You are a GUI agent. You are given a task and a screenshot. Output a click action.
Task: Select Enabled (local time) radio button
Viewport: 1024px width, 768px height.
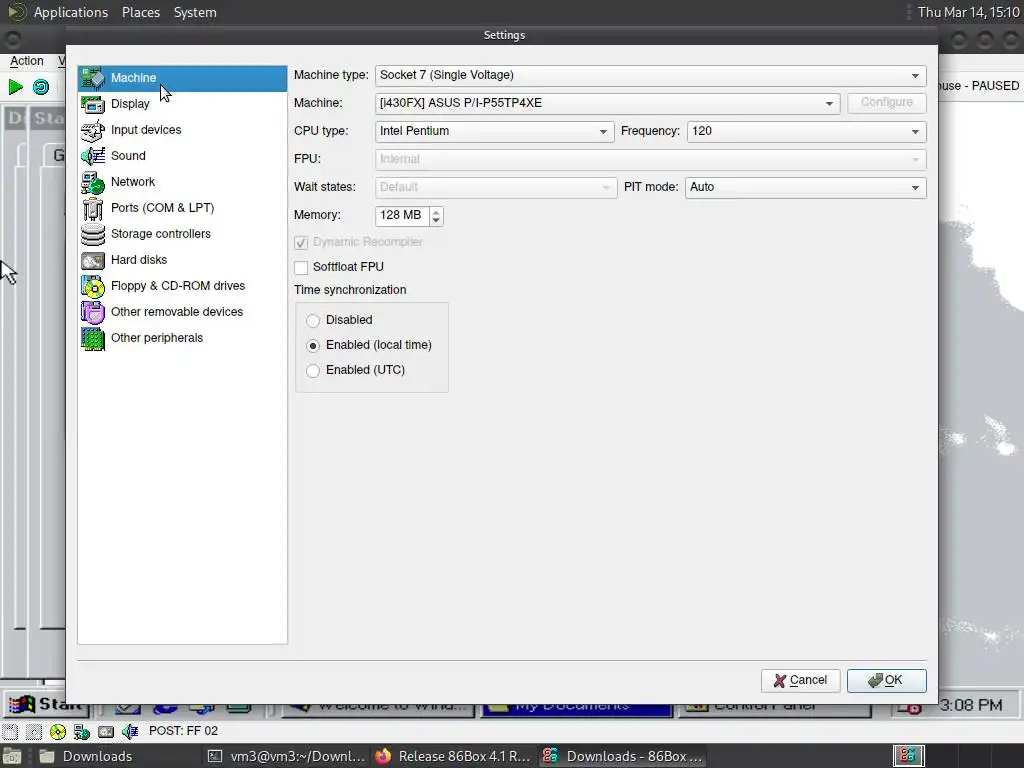coord(313,345)
